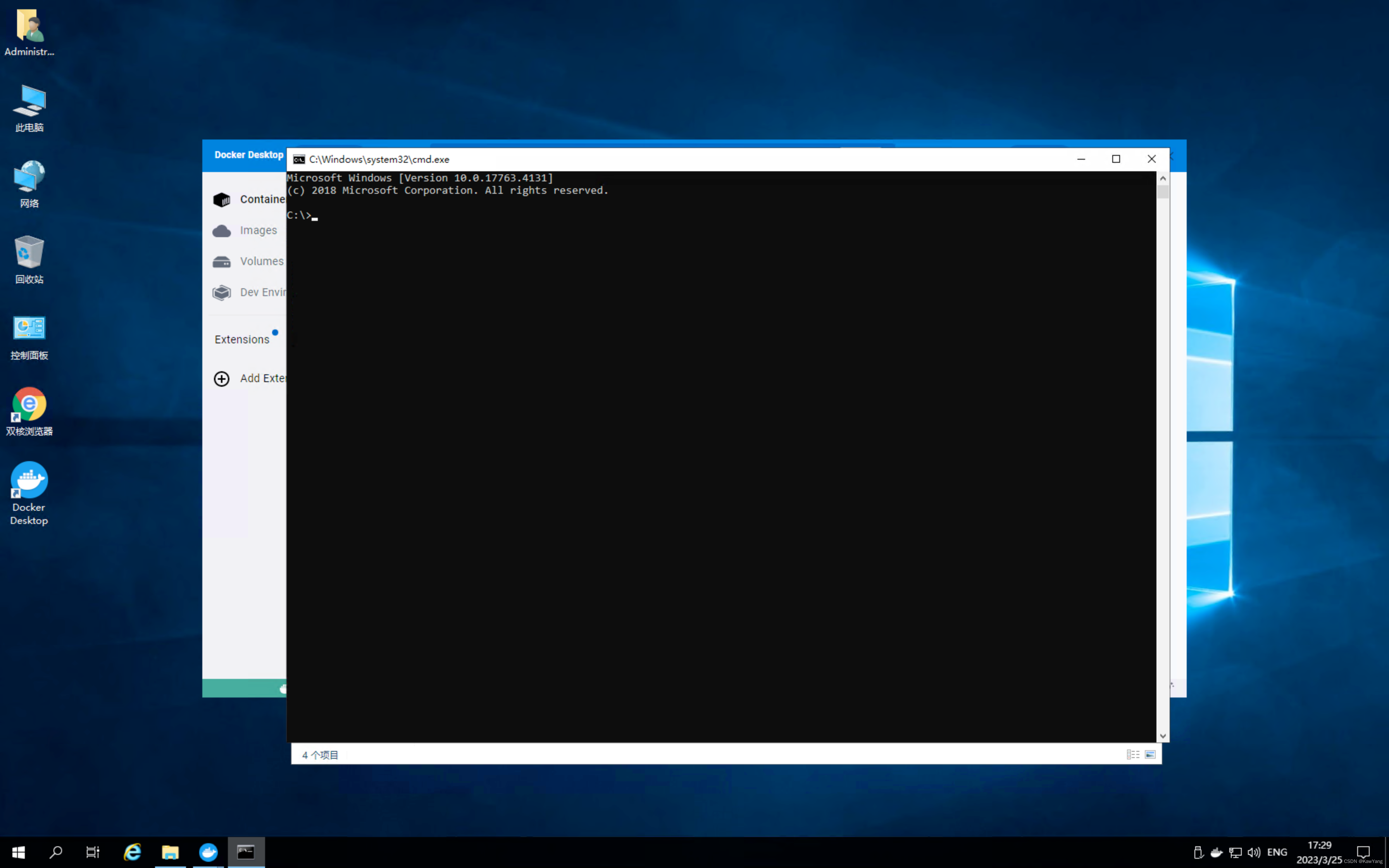
Task: Click the cmd taskbar button
Action: point(246,852)
